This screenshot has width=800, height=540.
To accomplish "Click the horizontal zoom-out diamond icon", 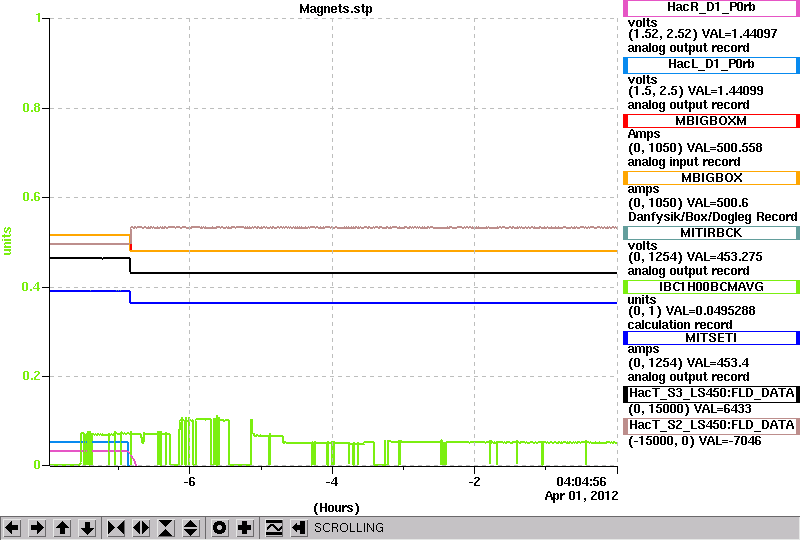I will click(x=141, y=528).
